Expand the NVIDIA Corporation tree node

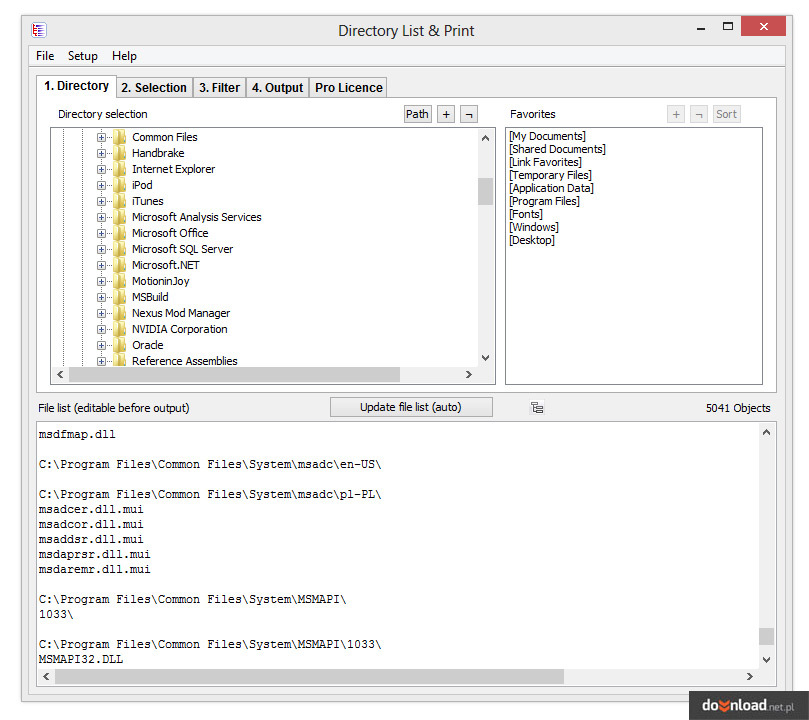[101, 329]
